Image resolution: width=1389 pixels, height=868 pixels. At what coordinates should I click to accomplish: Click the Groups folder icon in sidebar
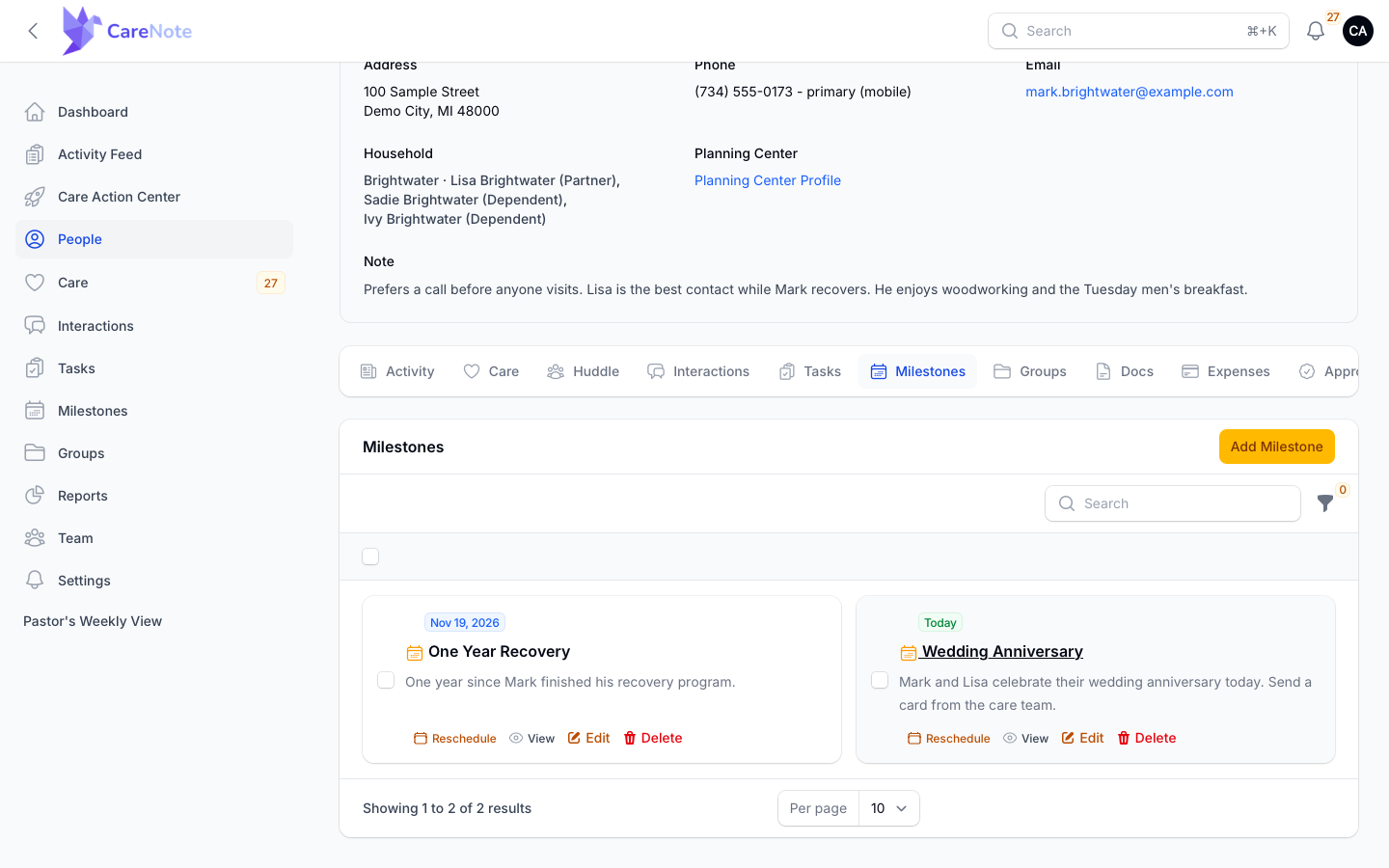click(35, 453)
